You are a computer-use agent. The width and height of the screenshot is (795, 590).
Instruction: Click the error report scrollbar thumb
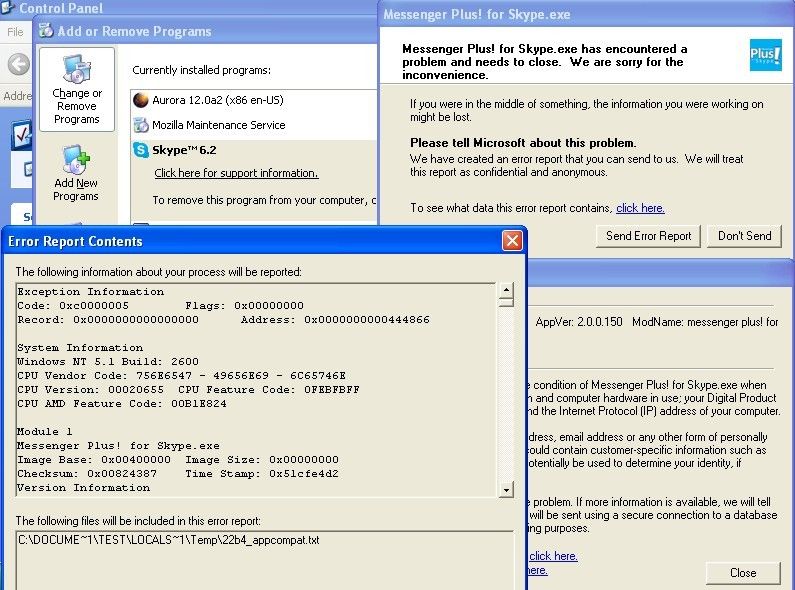click(506, 303)
